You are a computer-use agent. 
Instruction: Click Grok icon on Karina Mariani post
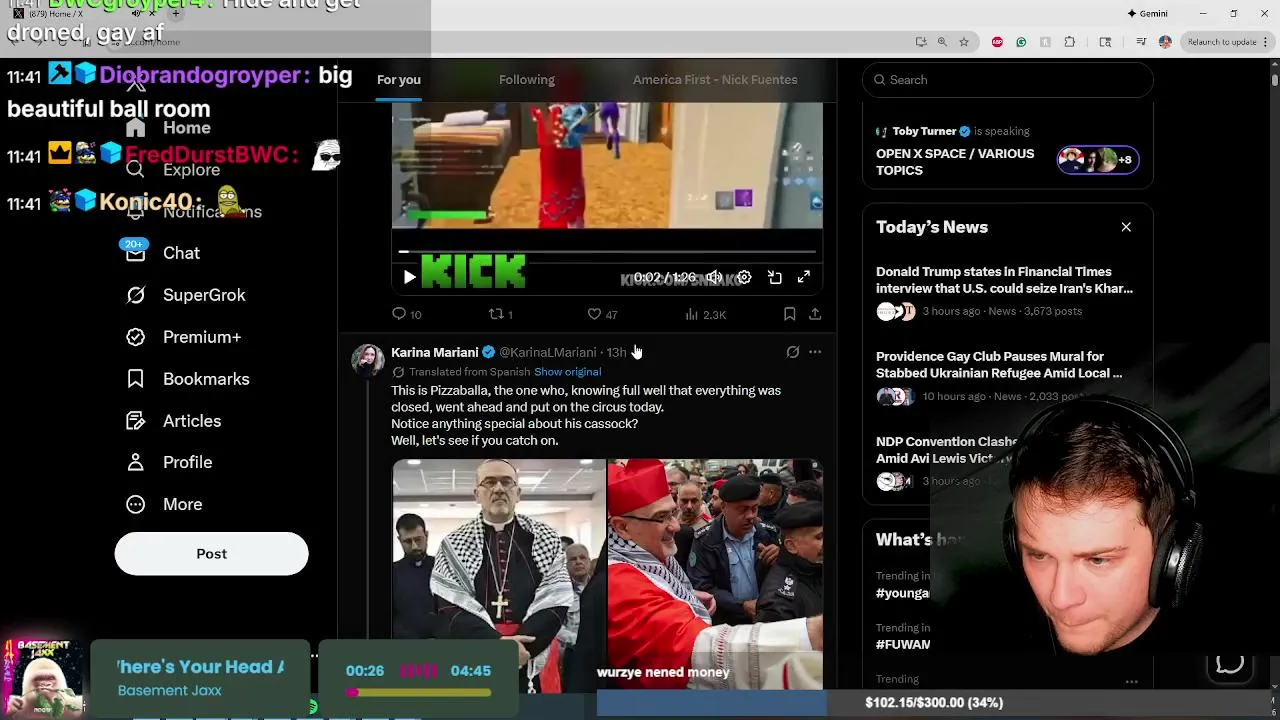pos(793,352)
